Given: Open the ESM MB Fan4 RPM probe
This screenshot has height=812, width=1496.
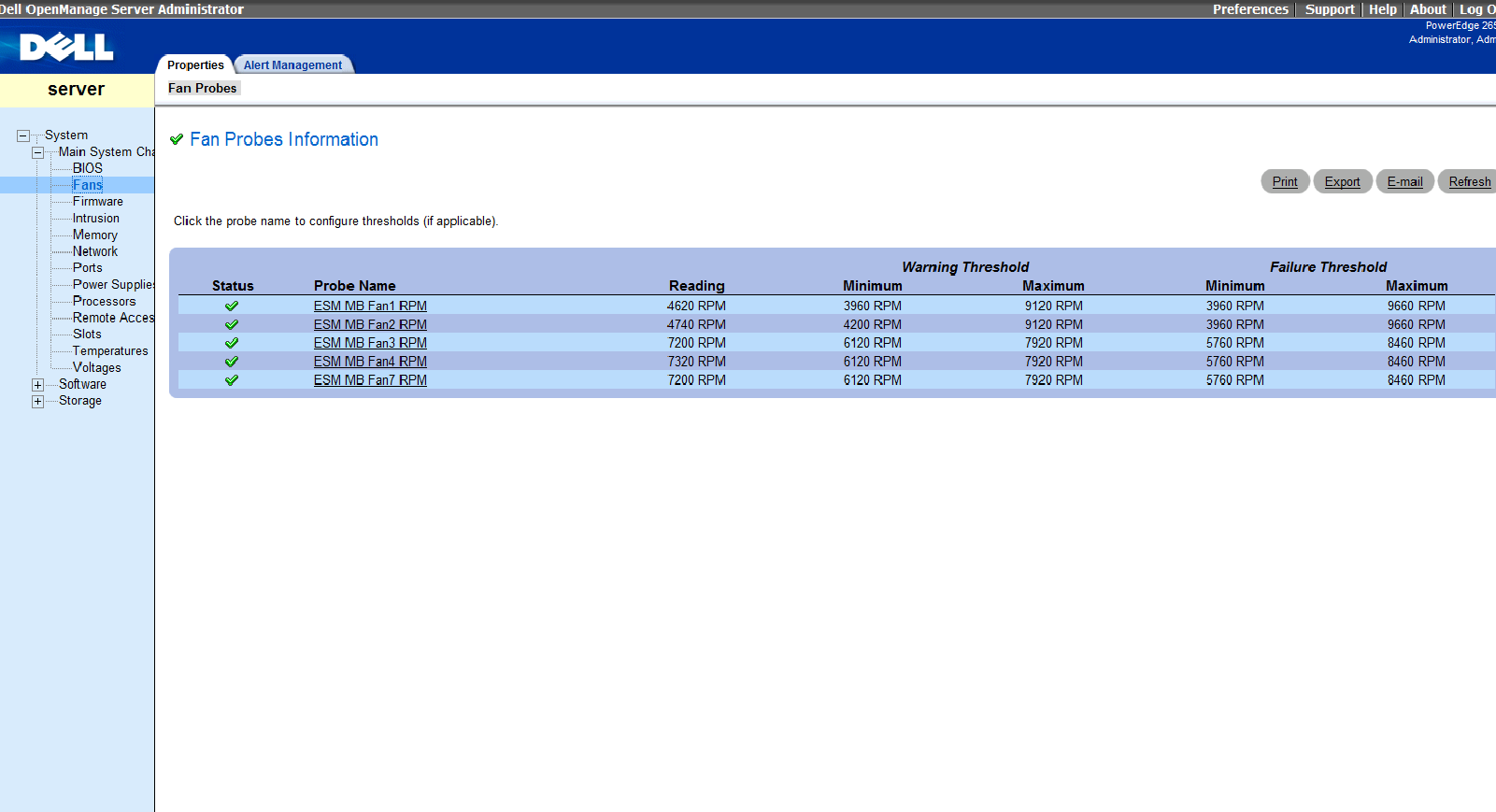Looking at the screenshot, I should coord(370,362).
